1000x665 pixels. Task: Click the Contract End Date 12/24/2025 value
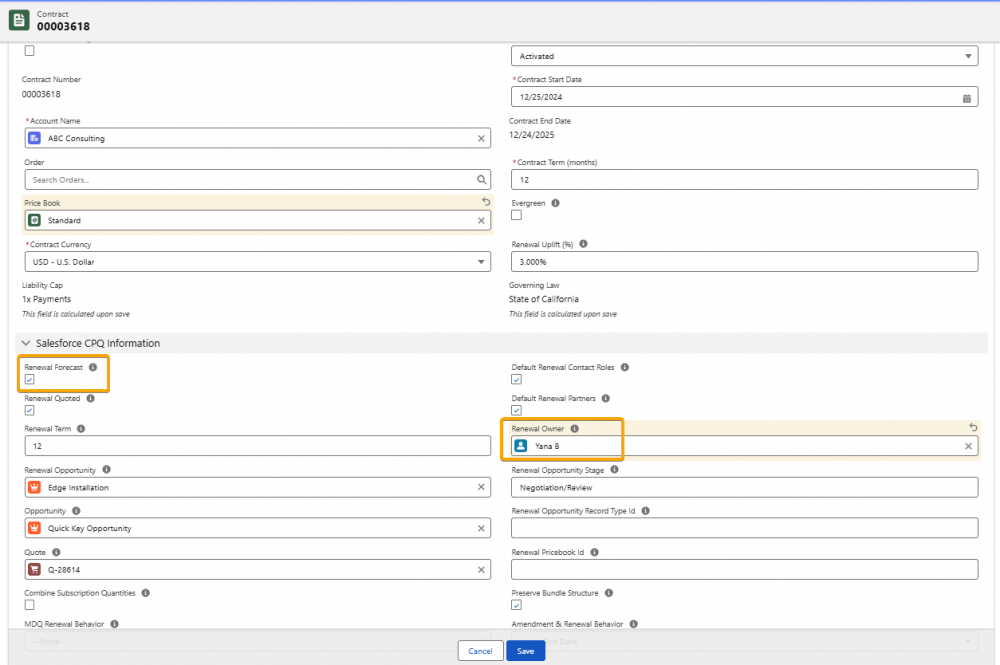tap(531, 135)
